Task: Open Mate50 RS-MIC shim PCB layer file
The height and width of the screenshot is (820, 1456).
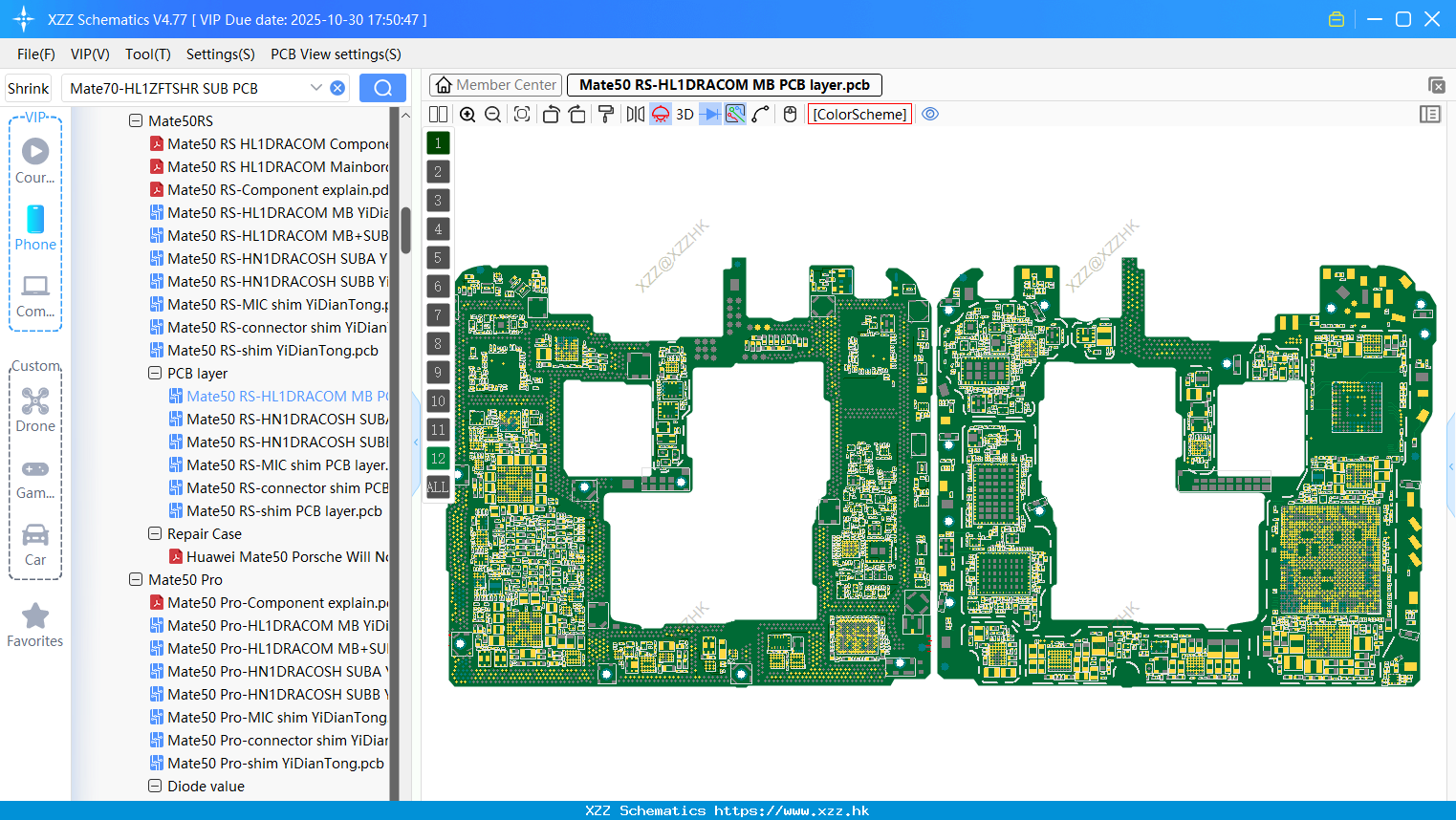Action: pyautogui.click(x=279, y=464)
